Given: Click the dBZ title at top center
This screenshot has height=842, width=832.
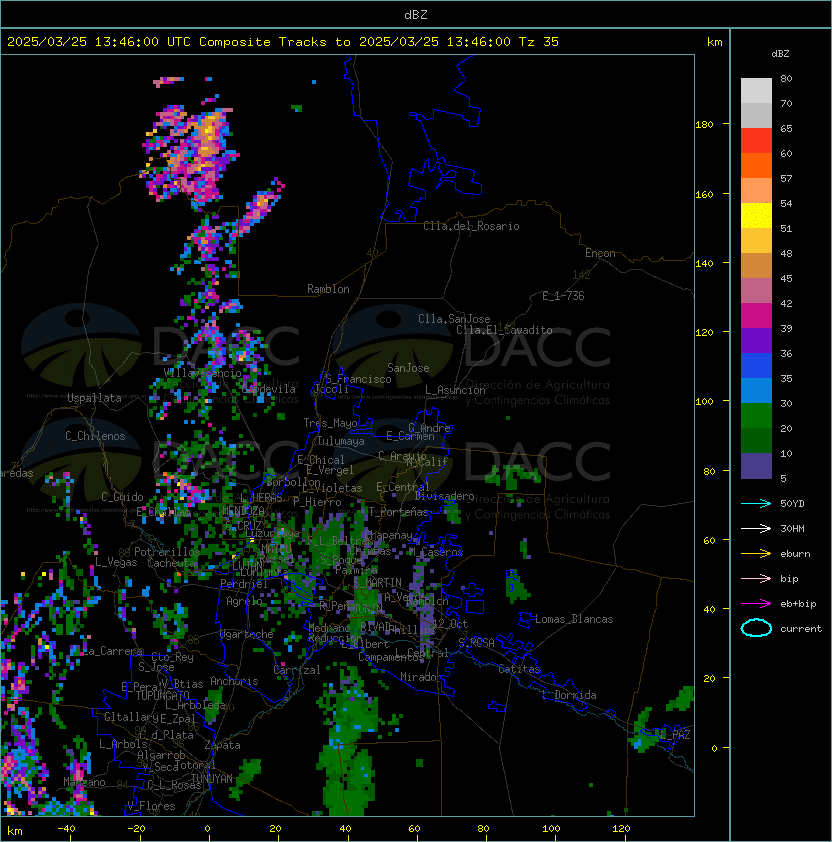Looking at the screenshot, I should coord(416,14).
